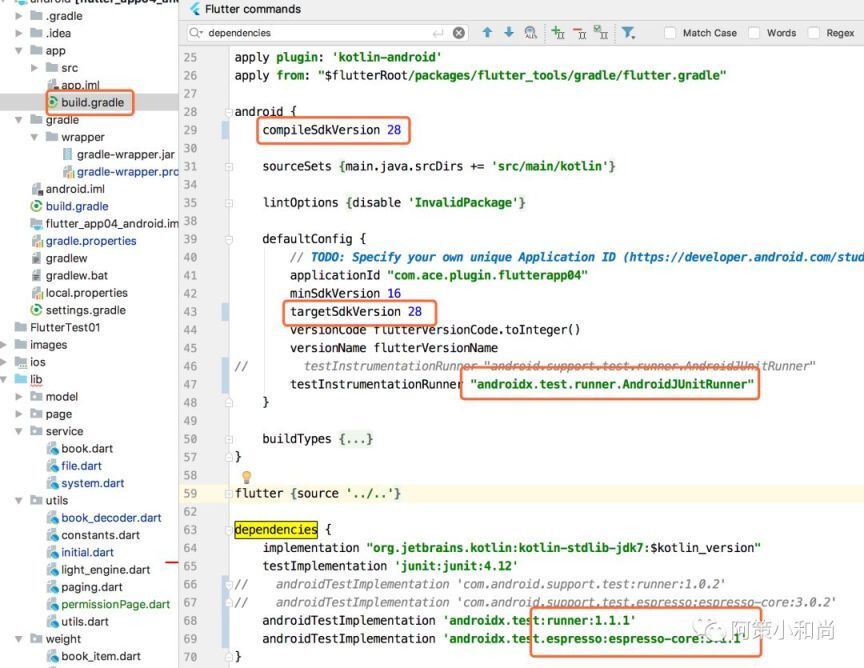Add selection for next occurrence icon

pyautogui.click(x=558, y=33)
